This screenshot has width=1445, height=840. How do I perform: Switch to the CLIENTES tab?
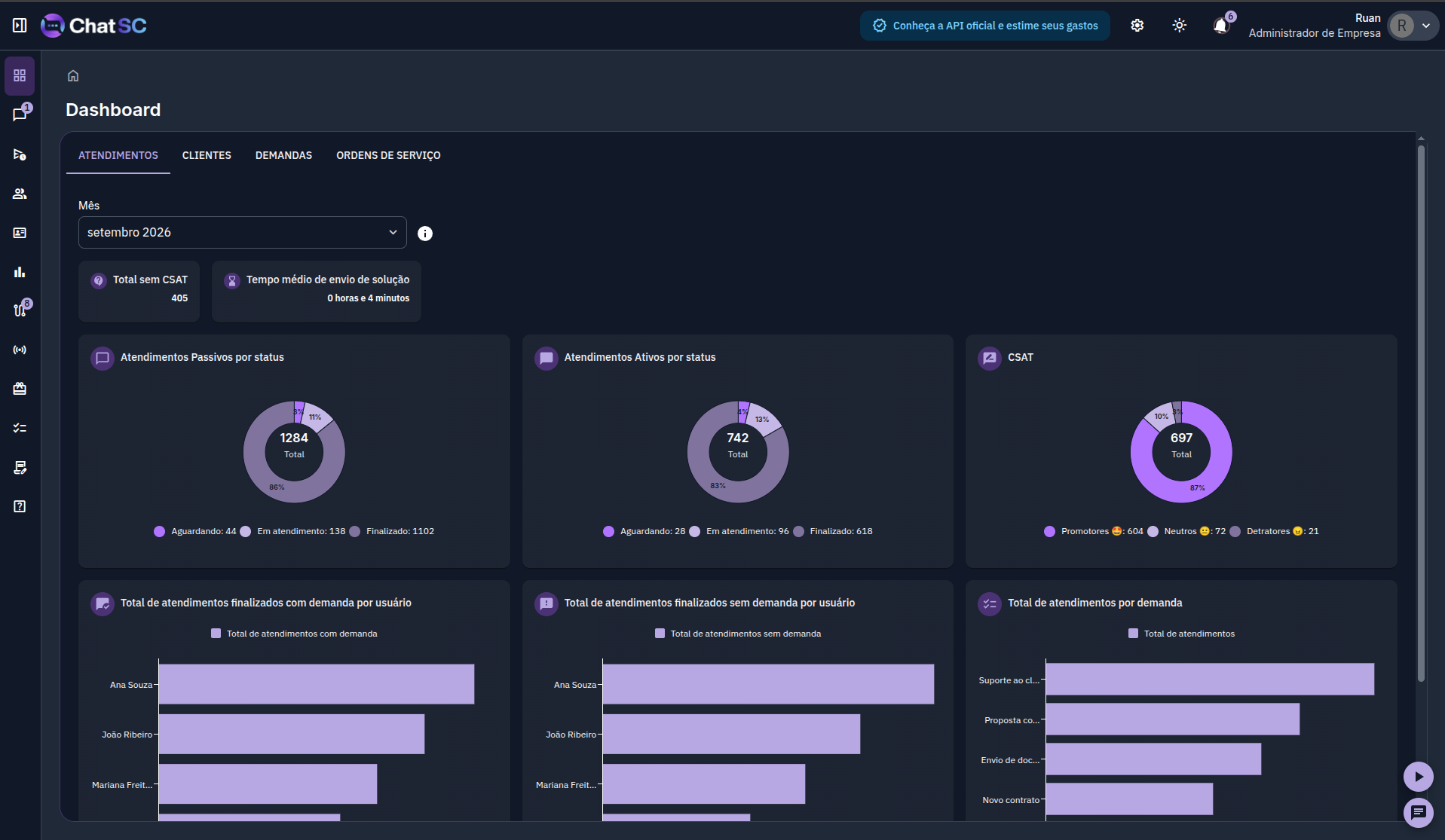click(x=207, y=155)
